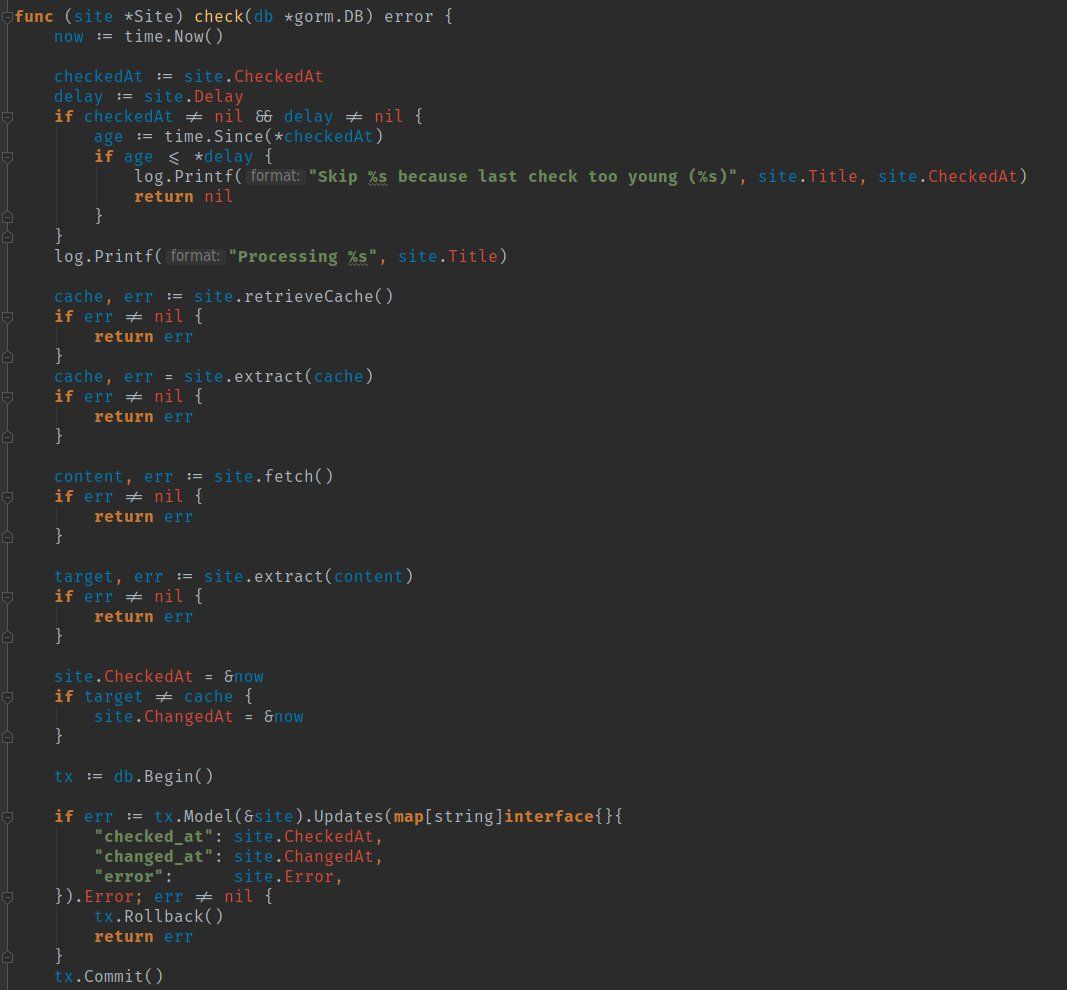Screen dimensions: 1067x990
Task: Collapse the if block after site.fetch()
Action: click(8, 497)
